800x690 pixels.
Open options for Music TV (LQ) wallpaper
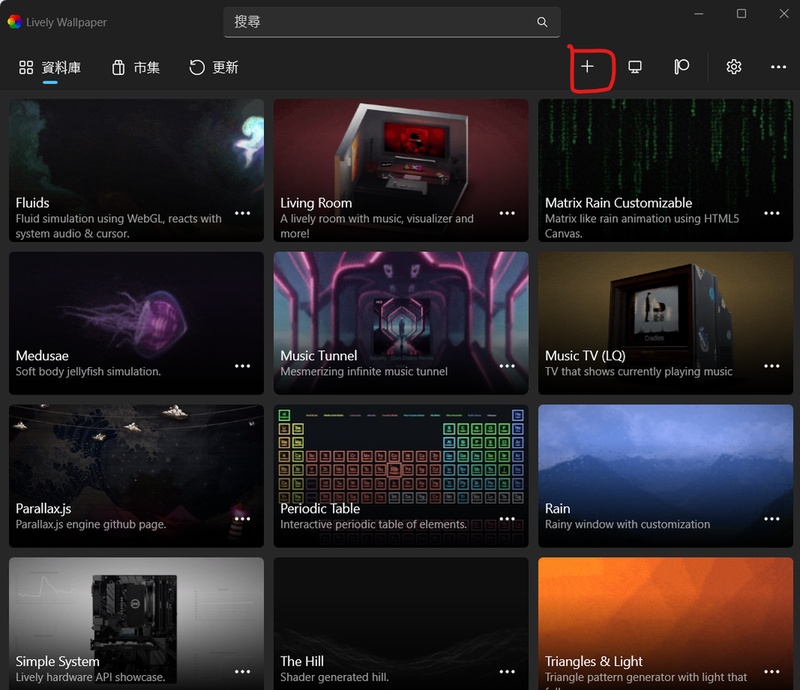tap(772, 366)
